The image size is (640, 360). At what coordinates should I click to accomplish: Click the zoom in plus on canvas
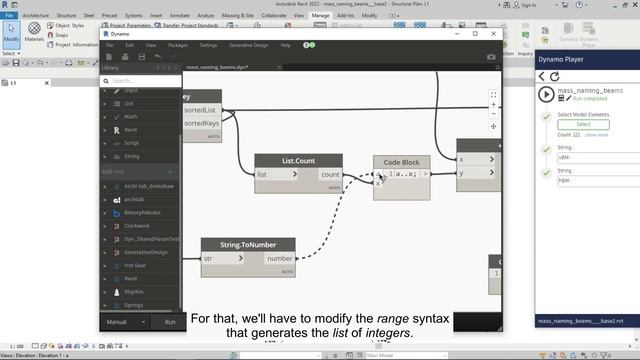[493, 104]
